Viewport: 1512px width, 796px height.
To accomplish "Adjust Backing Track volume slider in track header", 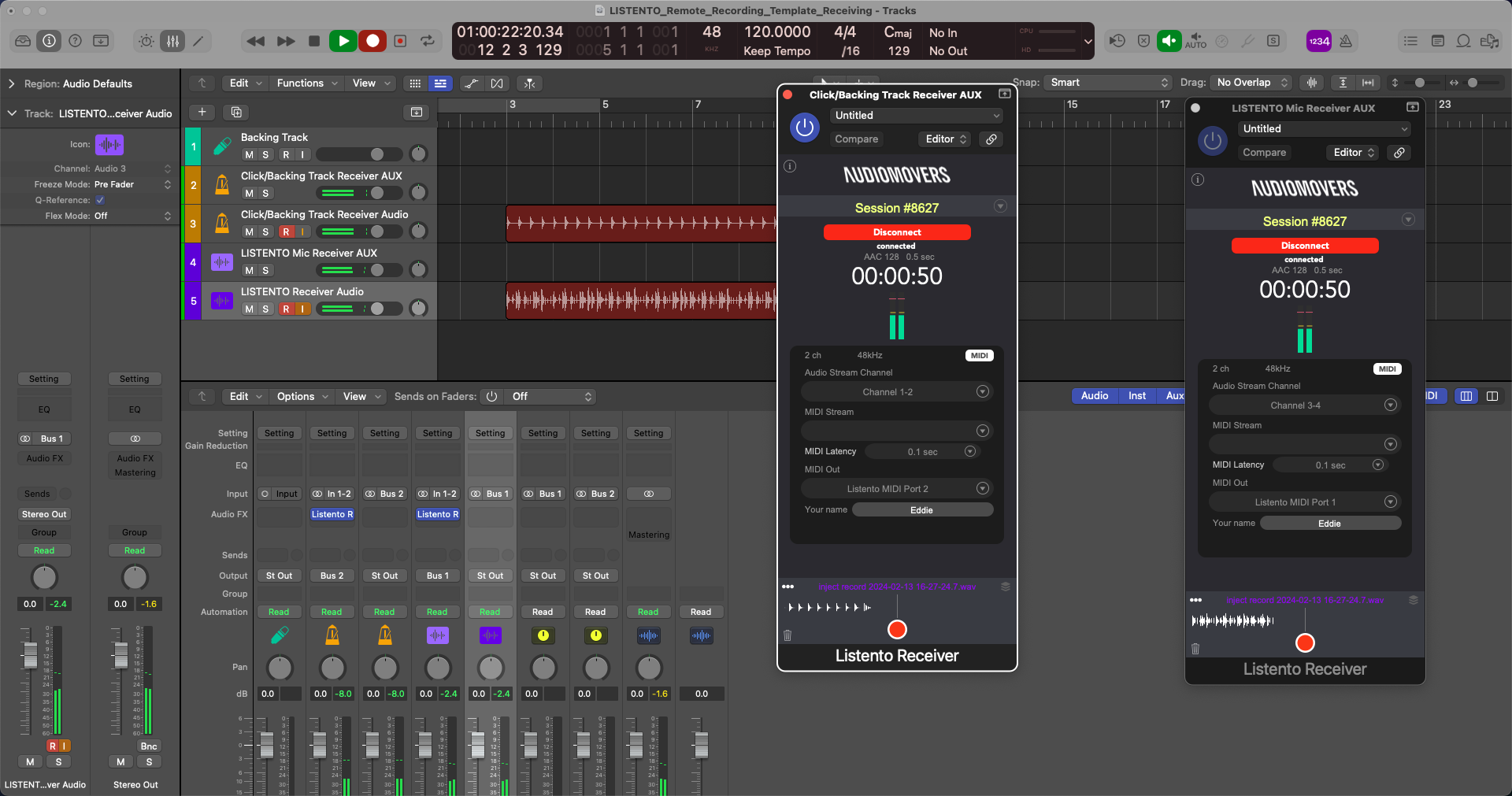I will (x=360, y=154).
